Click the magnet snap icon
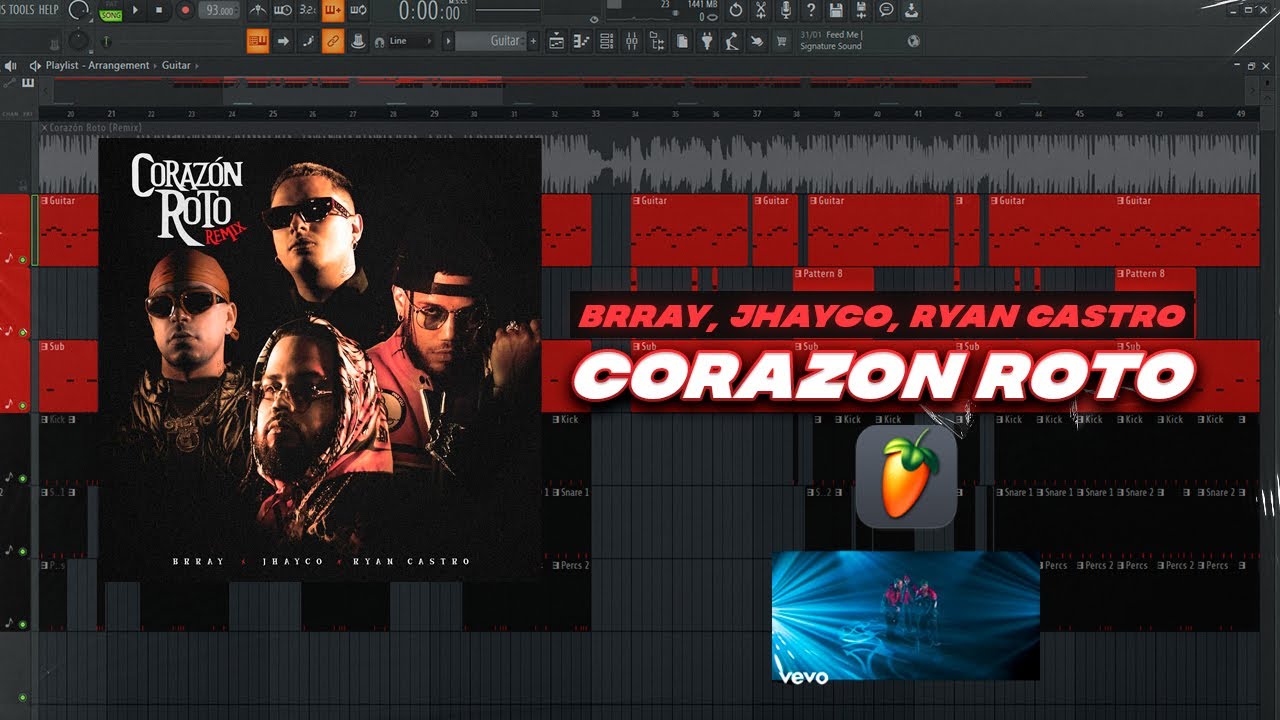The width and height of the screenshot is (1280, 720). tap(379, 42)
